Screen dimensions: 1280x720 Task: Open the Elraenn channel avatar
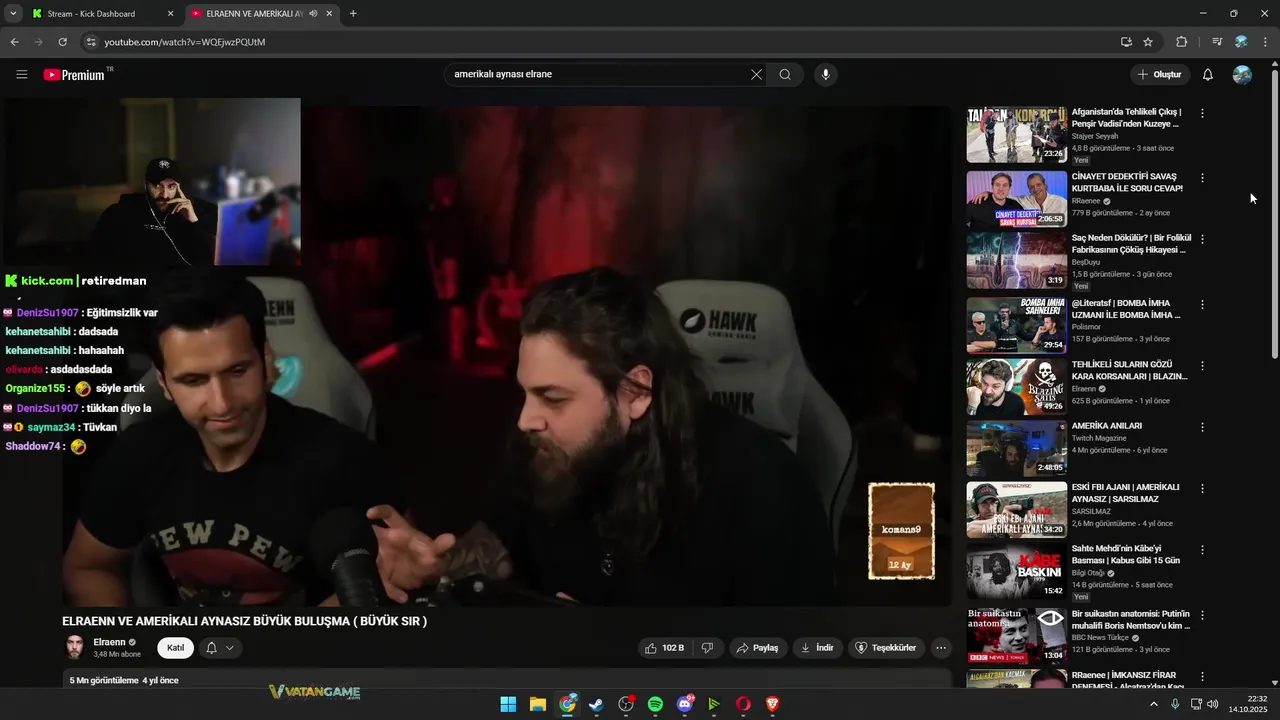(x=74, y=648)
